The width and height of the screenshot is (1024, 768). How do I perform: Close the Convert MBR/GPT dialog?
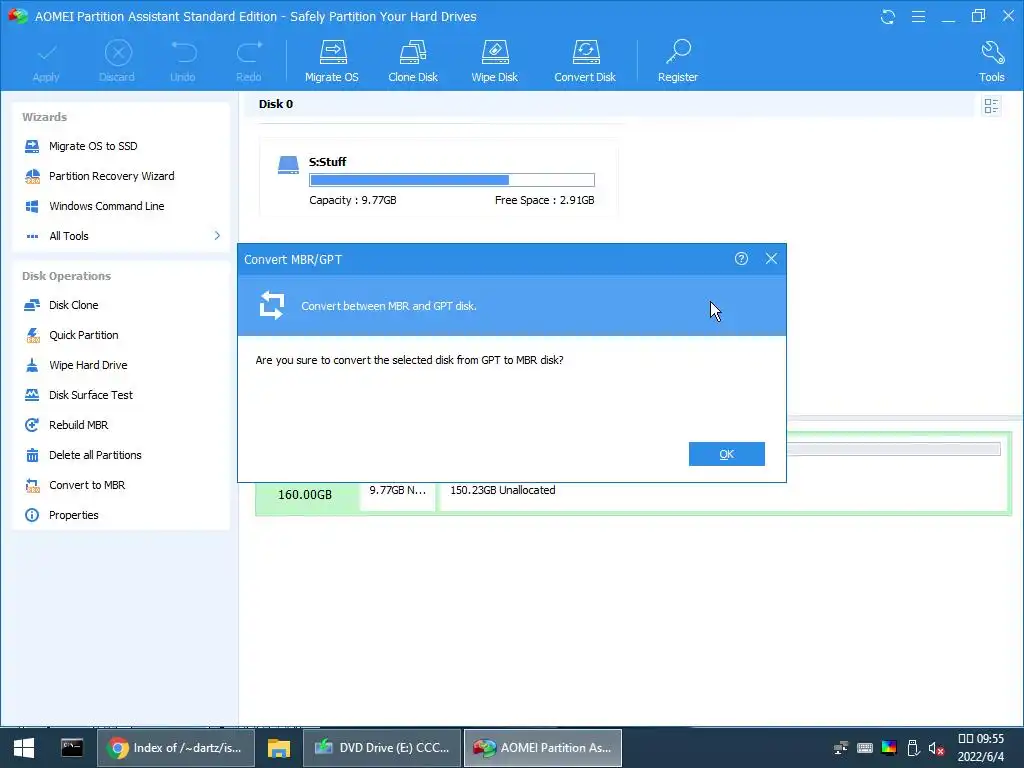click(771, 259)
